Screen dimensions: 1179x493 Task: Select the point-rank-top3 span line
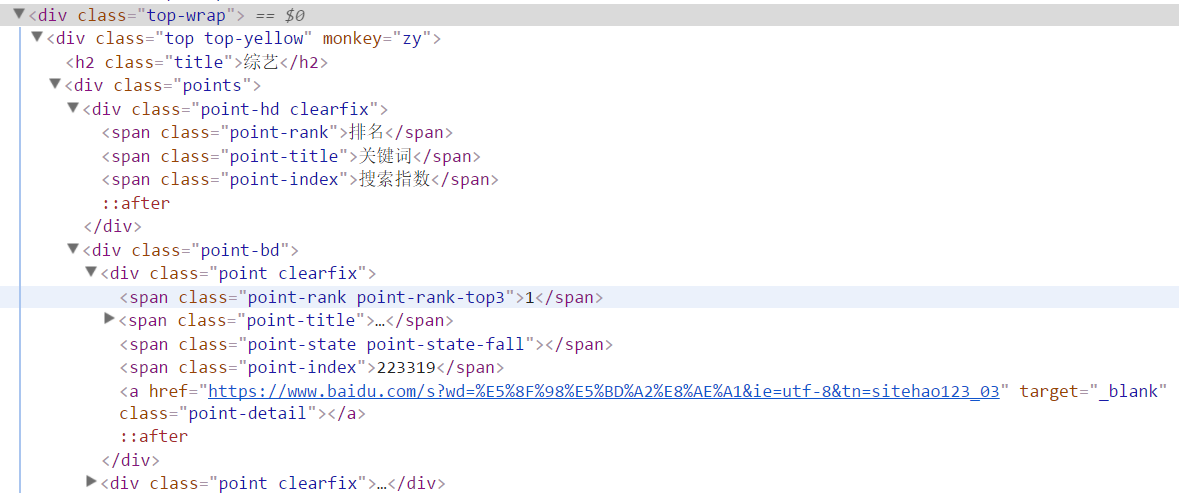coord(361,298)
